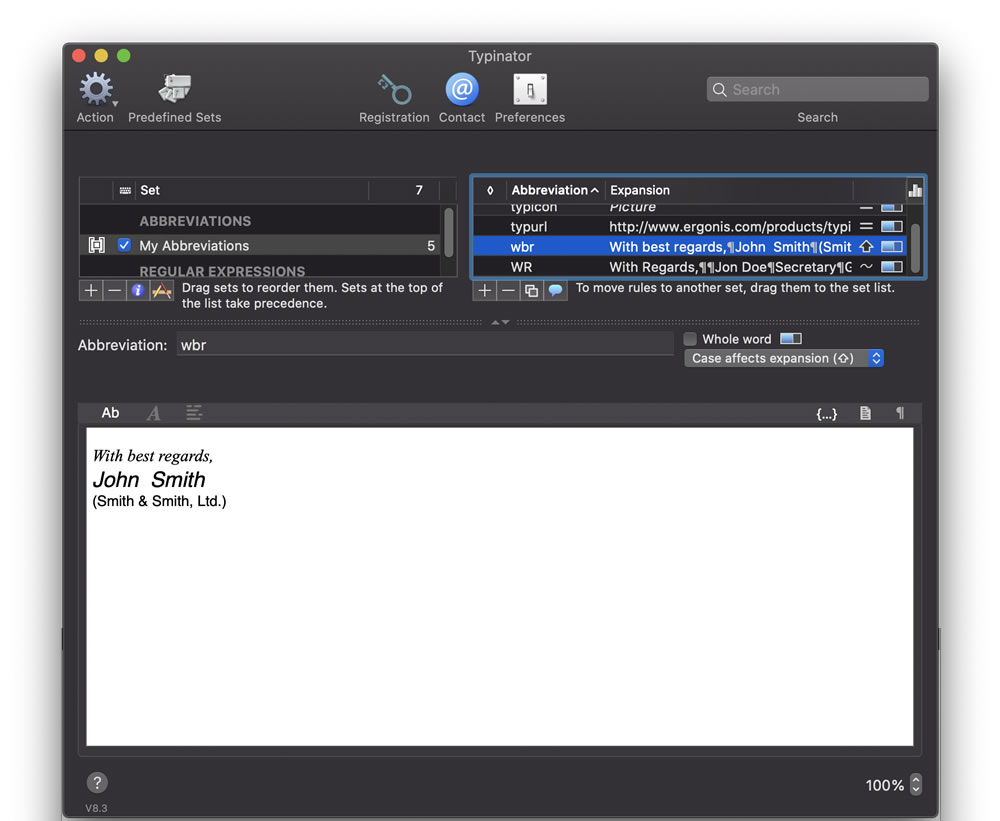Click the application-specific set icon button

(162, 291)
